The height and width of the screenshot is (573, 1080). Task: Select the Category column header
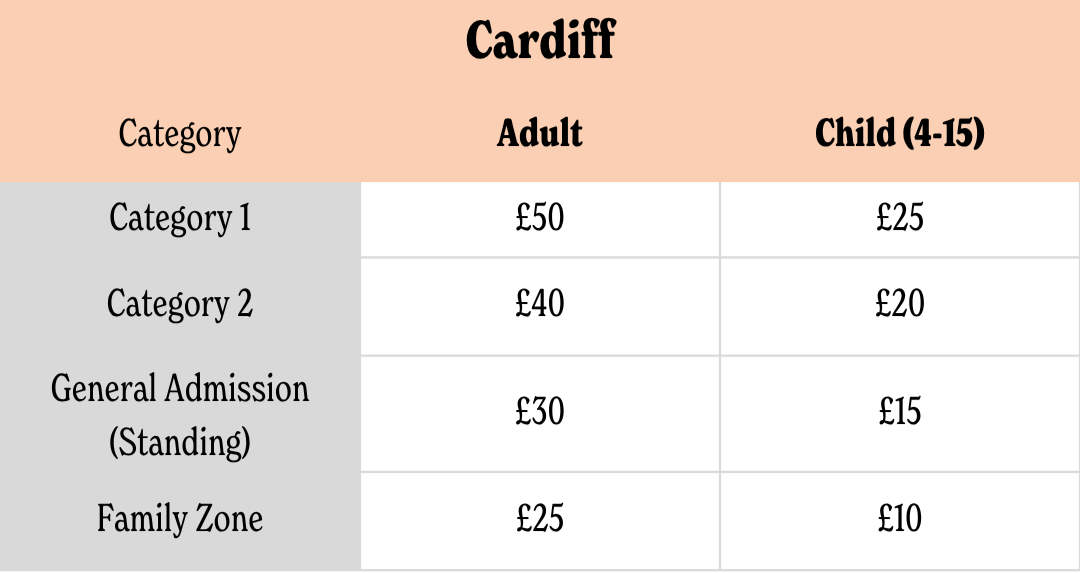tap(180, 134)
